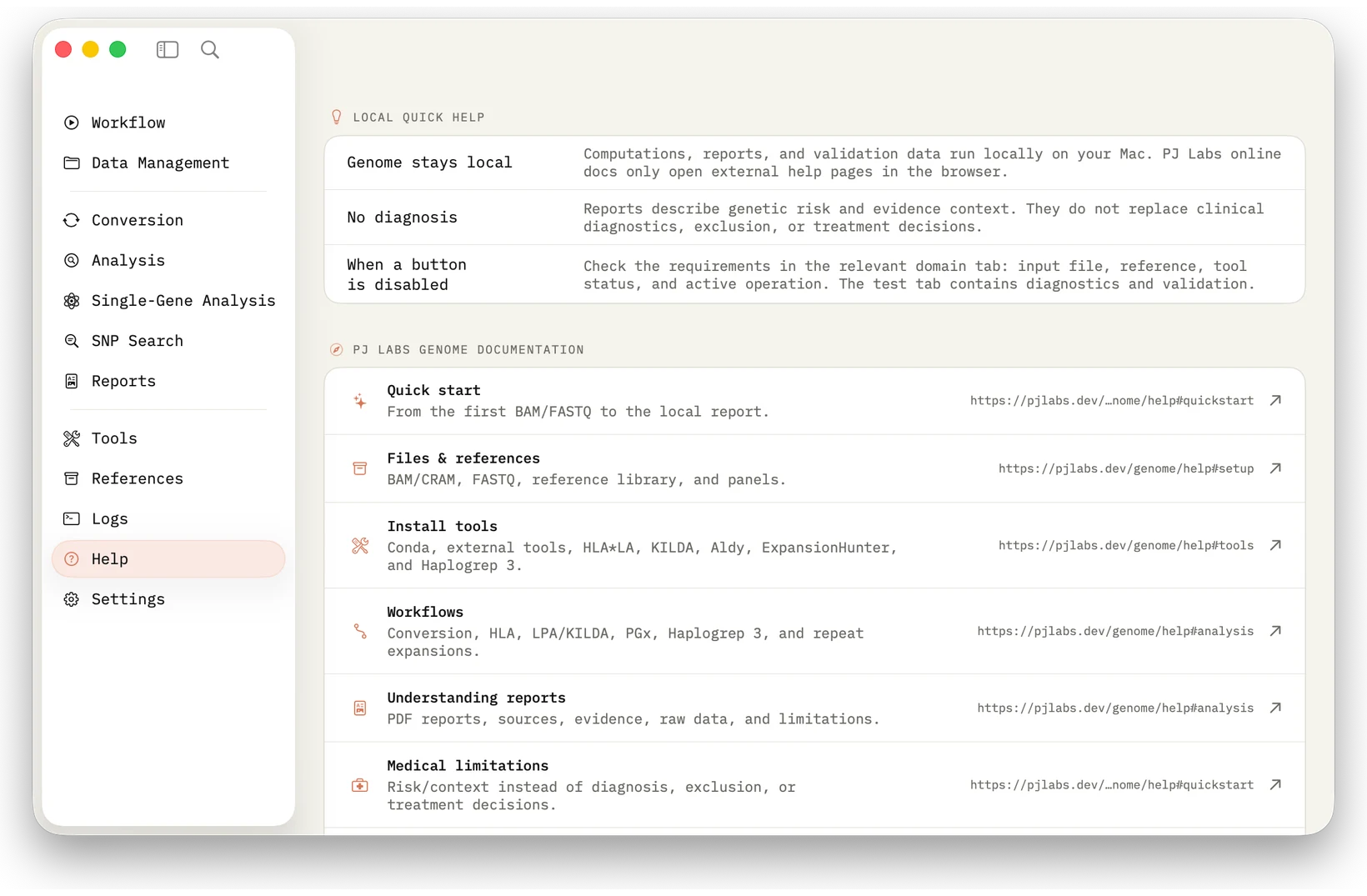Screen dimensions: 1367x896
Task: Switch to the Analysis section
Action: coord(168,260)
